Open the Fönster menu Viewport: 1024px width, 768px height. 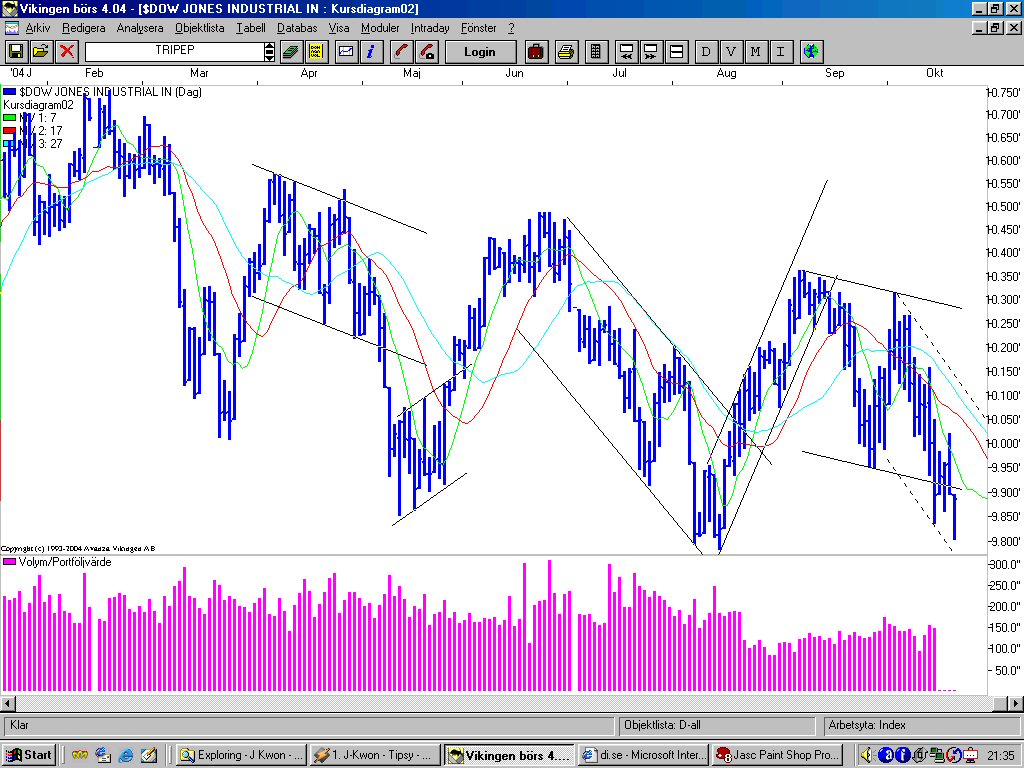[x=479, y=28]
